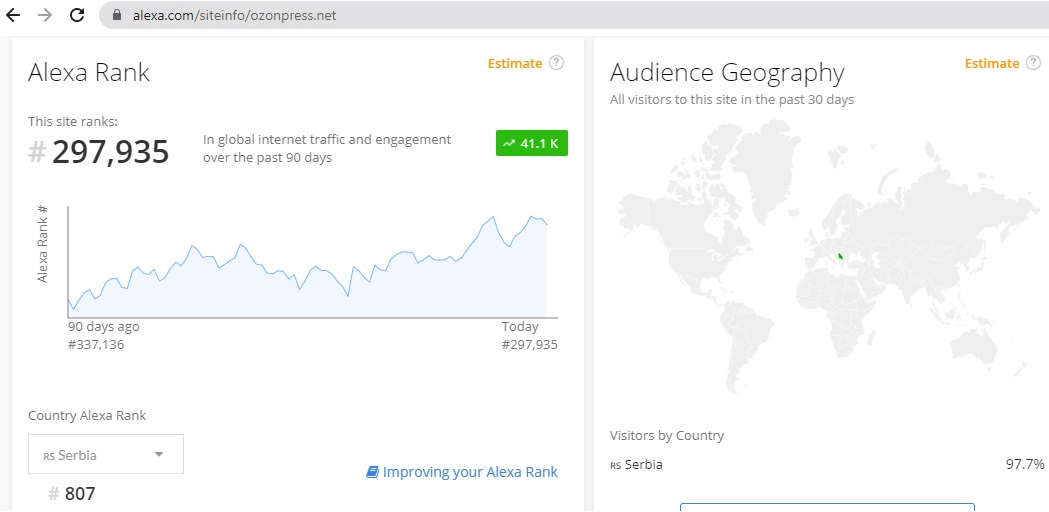Click the Estimate label in Alexa Rank card
The width and height of the screenshot is (1049, 512).
click(x=514, y=64)
